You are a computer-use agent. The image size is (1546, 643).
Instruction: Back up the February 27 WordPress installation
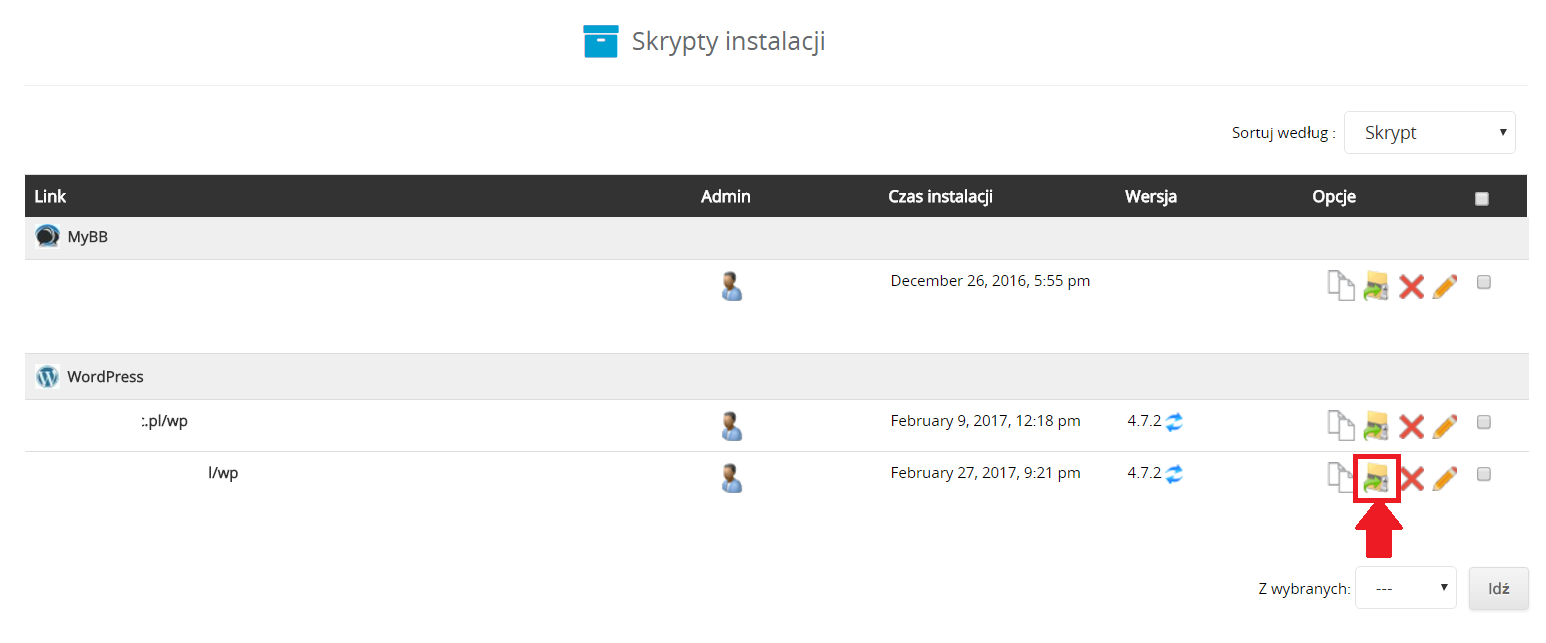pos(1376,478)
